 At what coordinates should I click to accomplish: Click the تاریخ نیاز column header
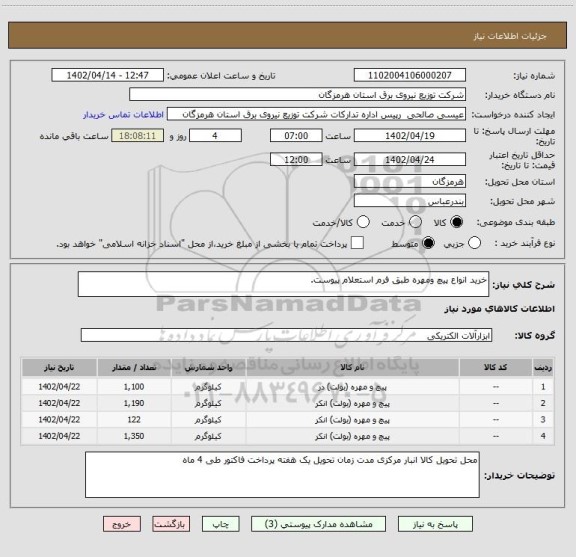point(59,367)
